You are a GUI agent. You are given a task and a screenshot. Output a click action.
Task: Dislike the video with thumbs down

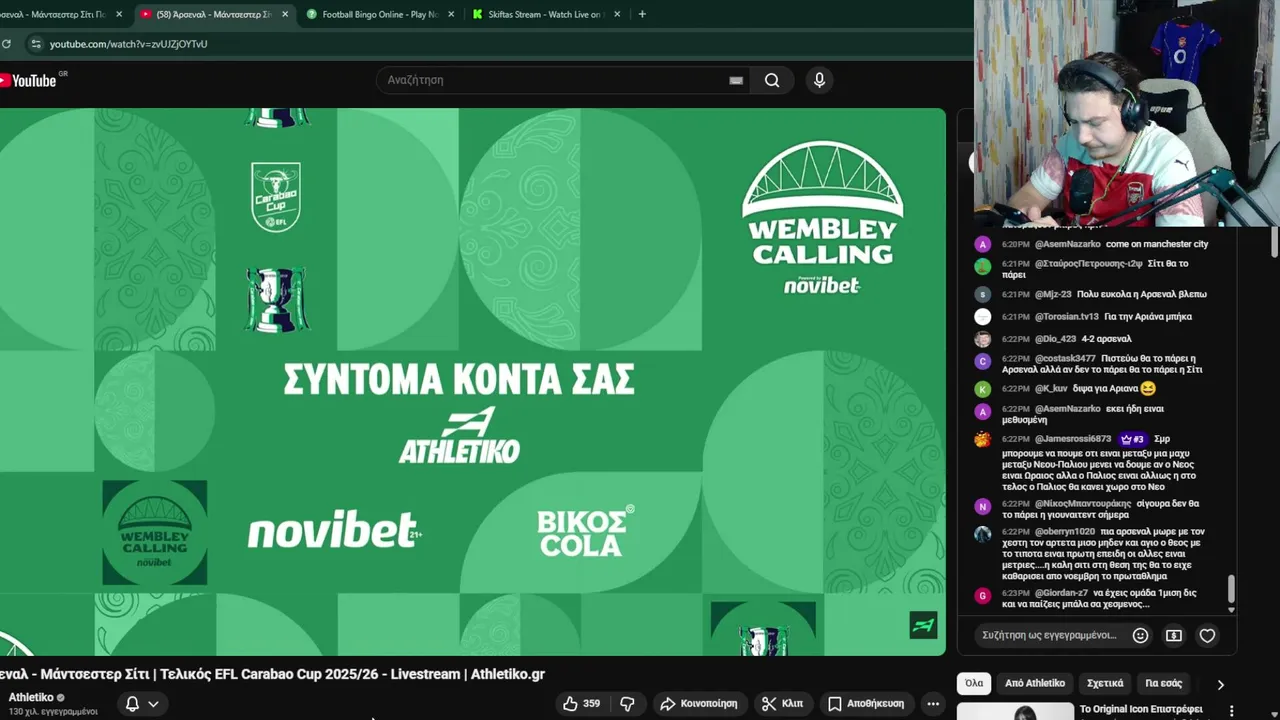click(627, 704)
